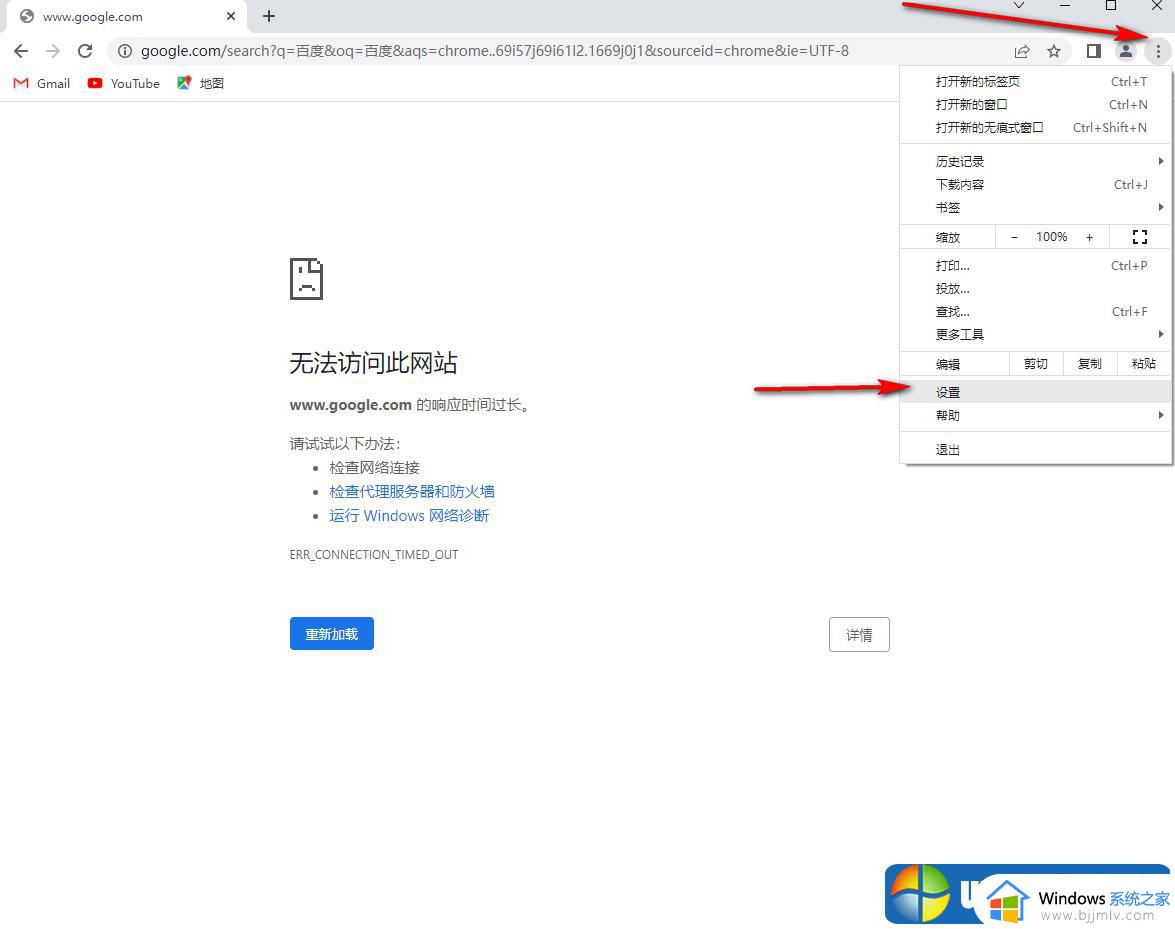Share this page icon
Image resolution: width=1175 pixels, height=929 pixels.
pos(1021,51)
